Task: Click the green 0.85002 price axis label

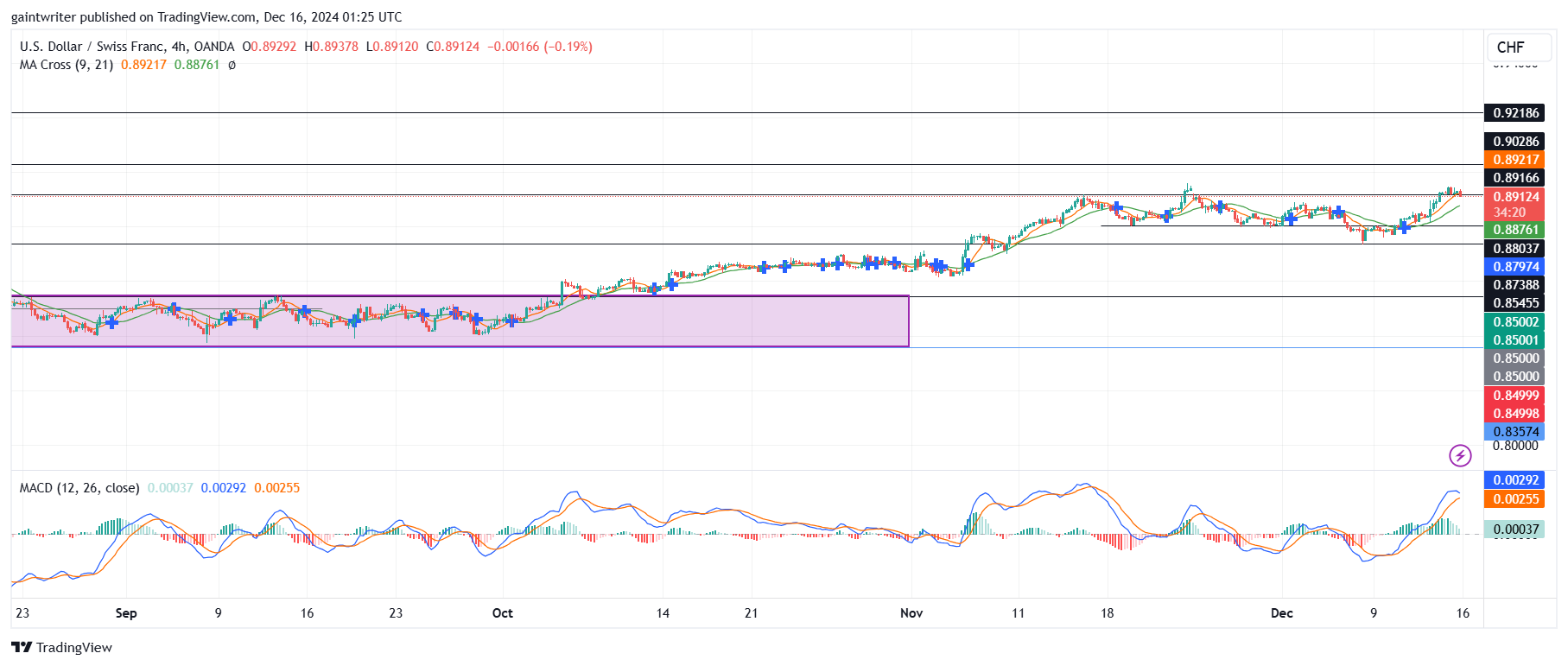Action: tap(1514, 322)
